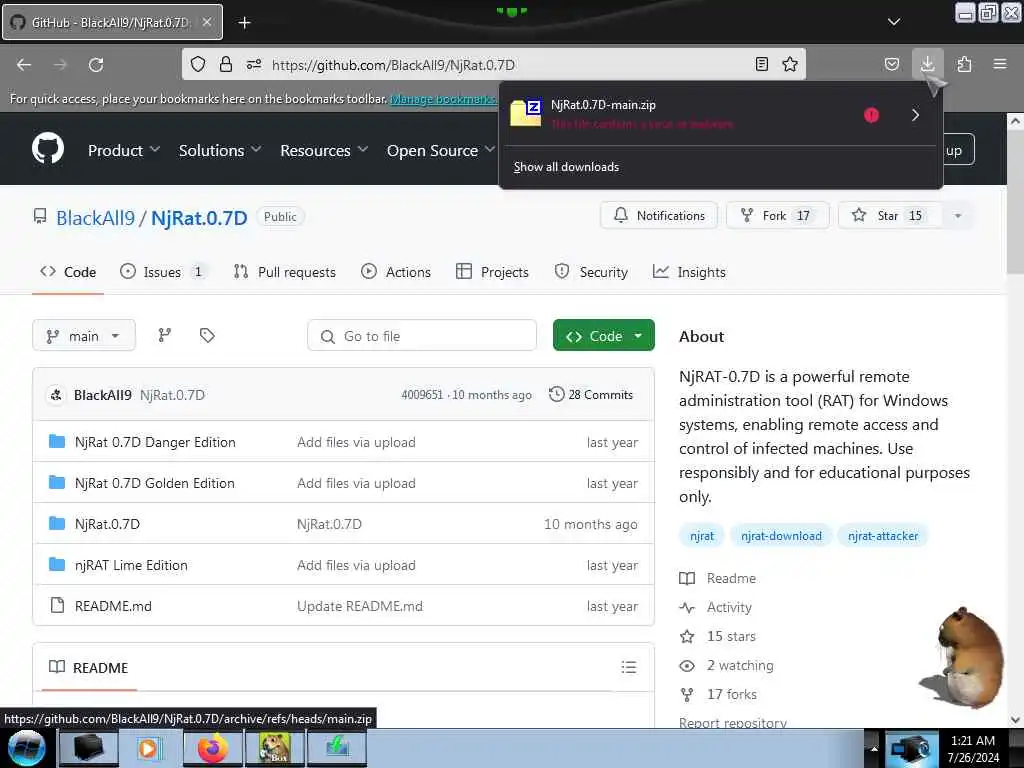Open commit hash 4009651

click(x=422, y=395)
